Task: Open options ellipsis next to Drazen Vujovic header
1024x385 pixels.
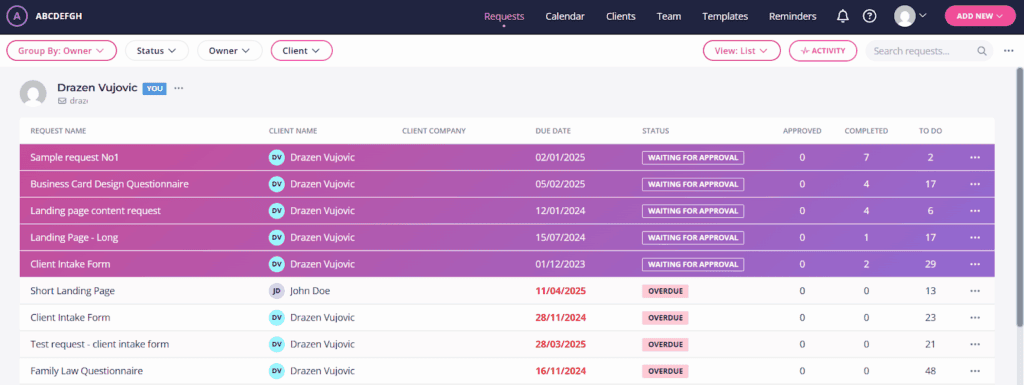Action: (178, 88)
